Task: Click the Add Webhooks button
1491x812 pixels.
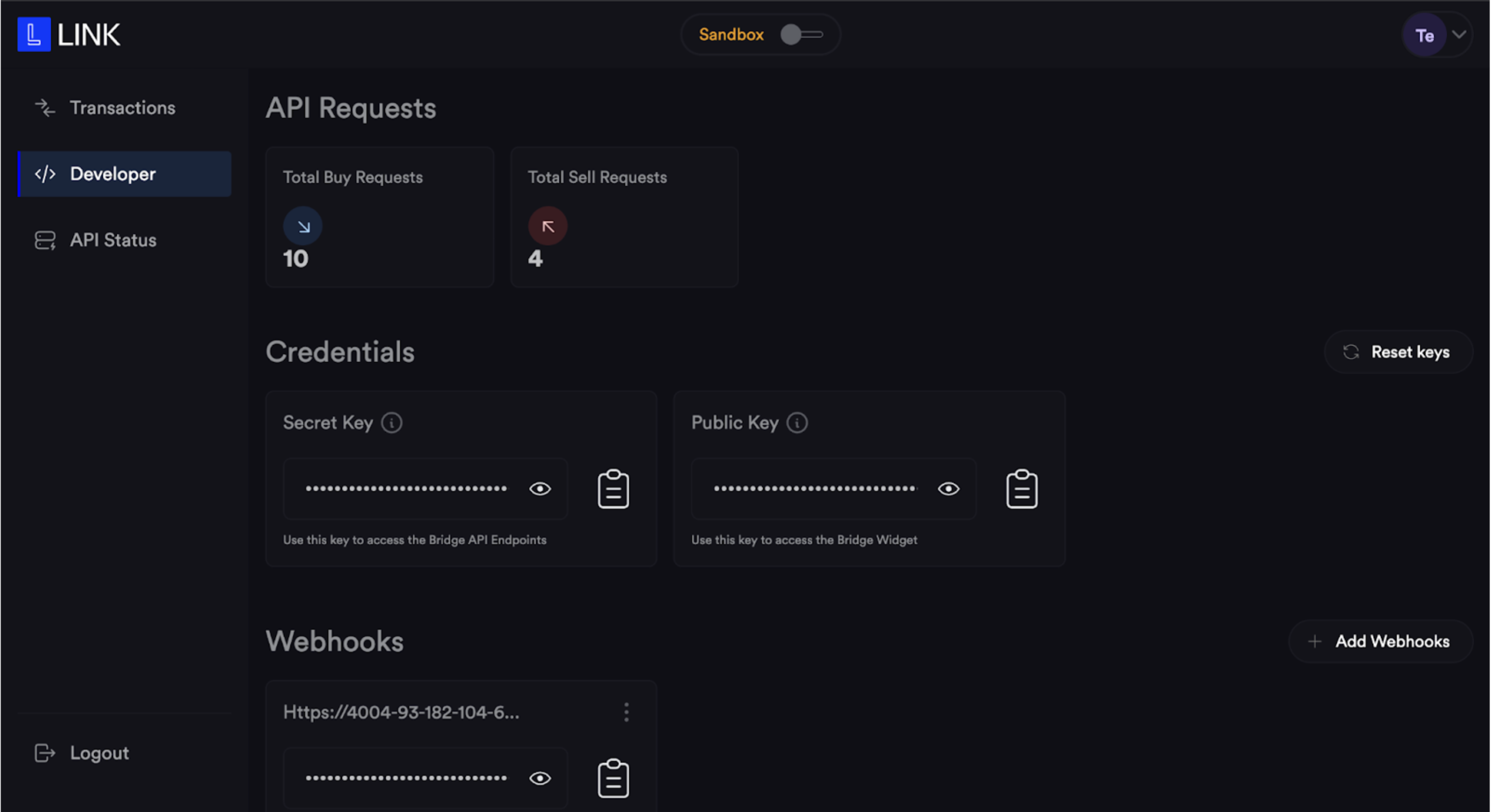Action: 1381,641
